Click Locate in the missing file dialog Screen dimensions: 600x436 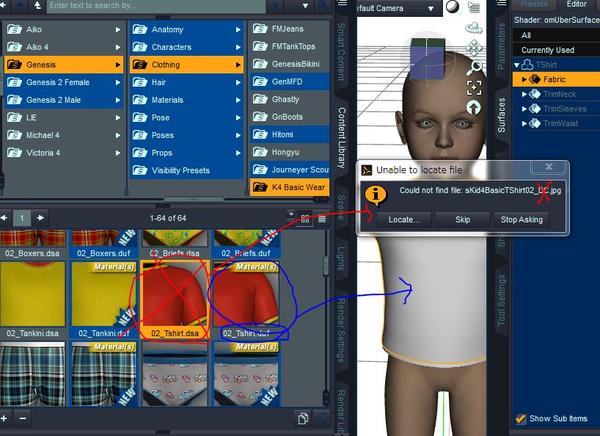[404, 220]
